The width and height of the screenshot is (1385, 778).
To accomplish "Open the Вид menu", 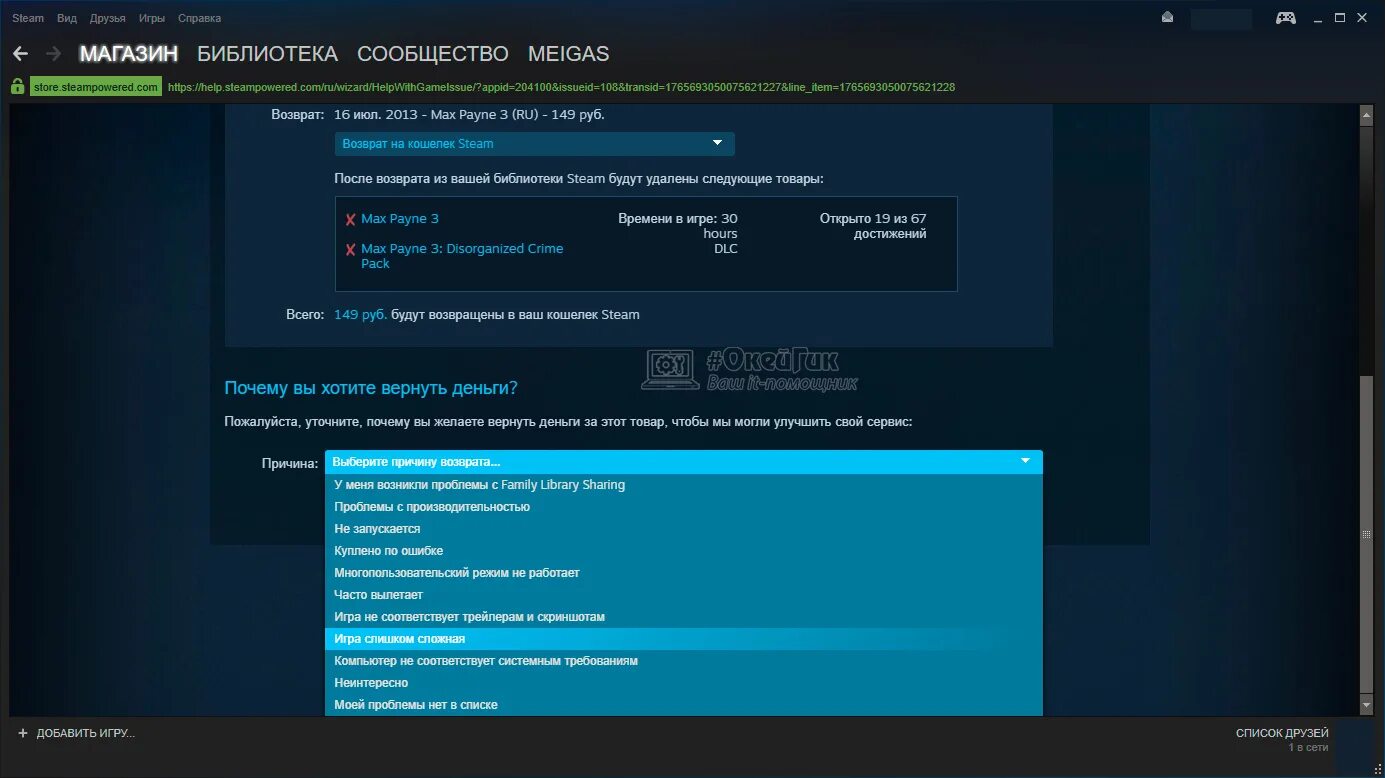I will 67,18.
